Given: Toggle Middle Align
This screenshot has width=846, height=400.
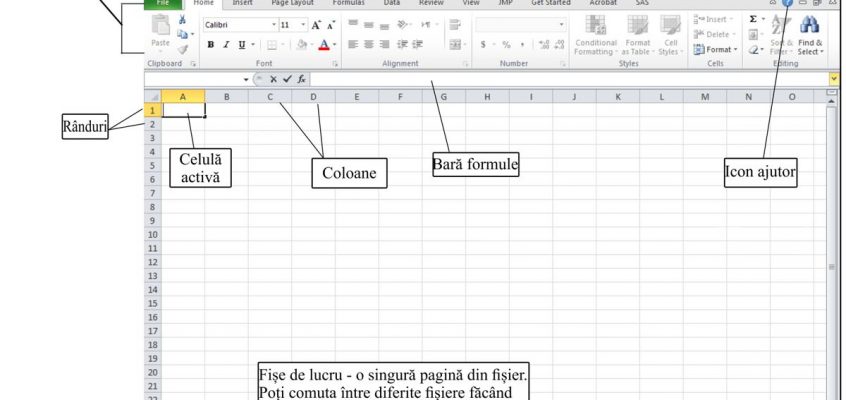Looking at the screenshot, I should [369, 24].
